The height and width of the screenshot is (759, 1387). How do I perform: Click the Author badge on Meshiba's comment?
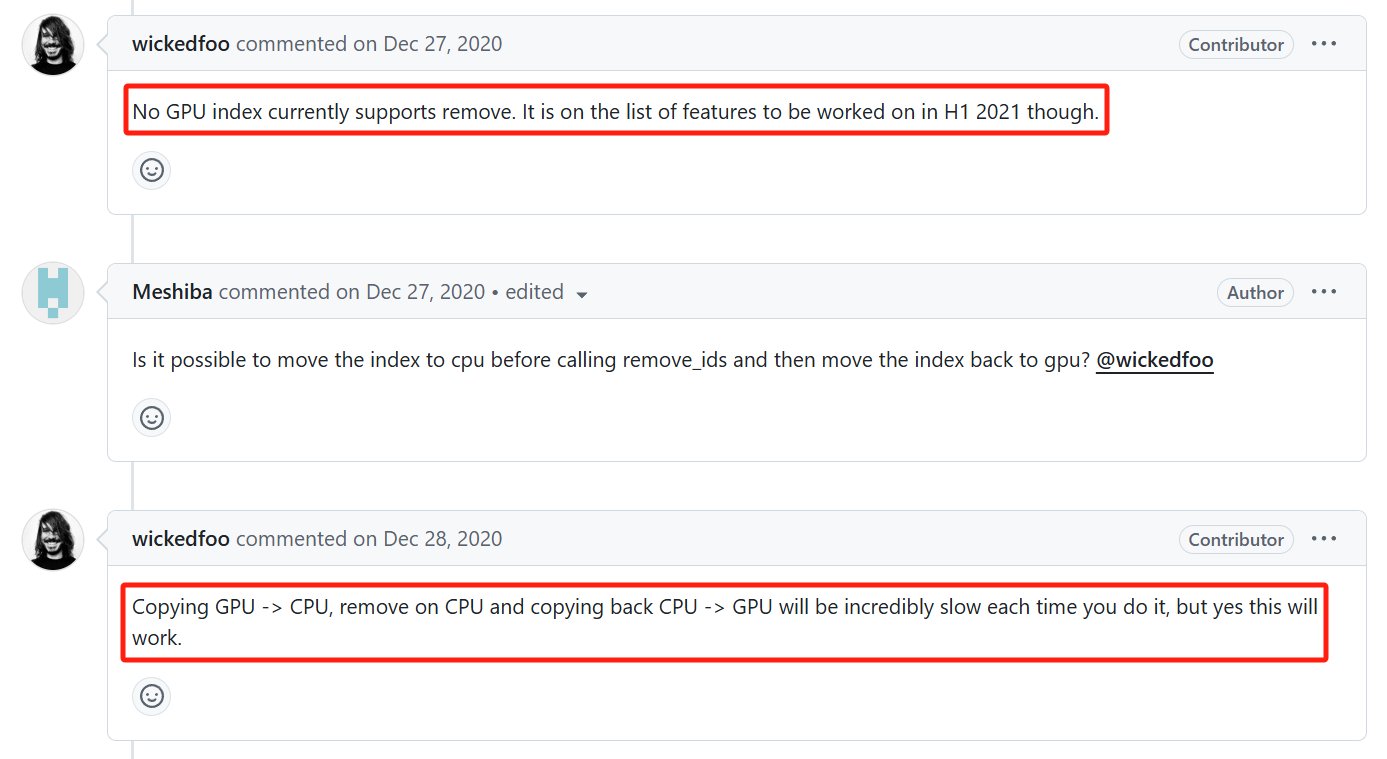click(1255, 293)
